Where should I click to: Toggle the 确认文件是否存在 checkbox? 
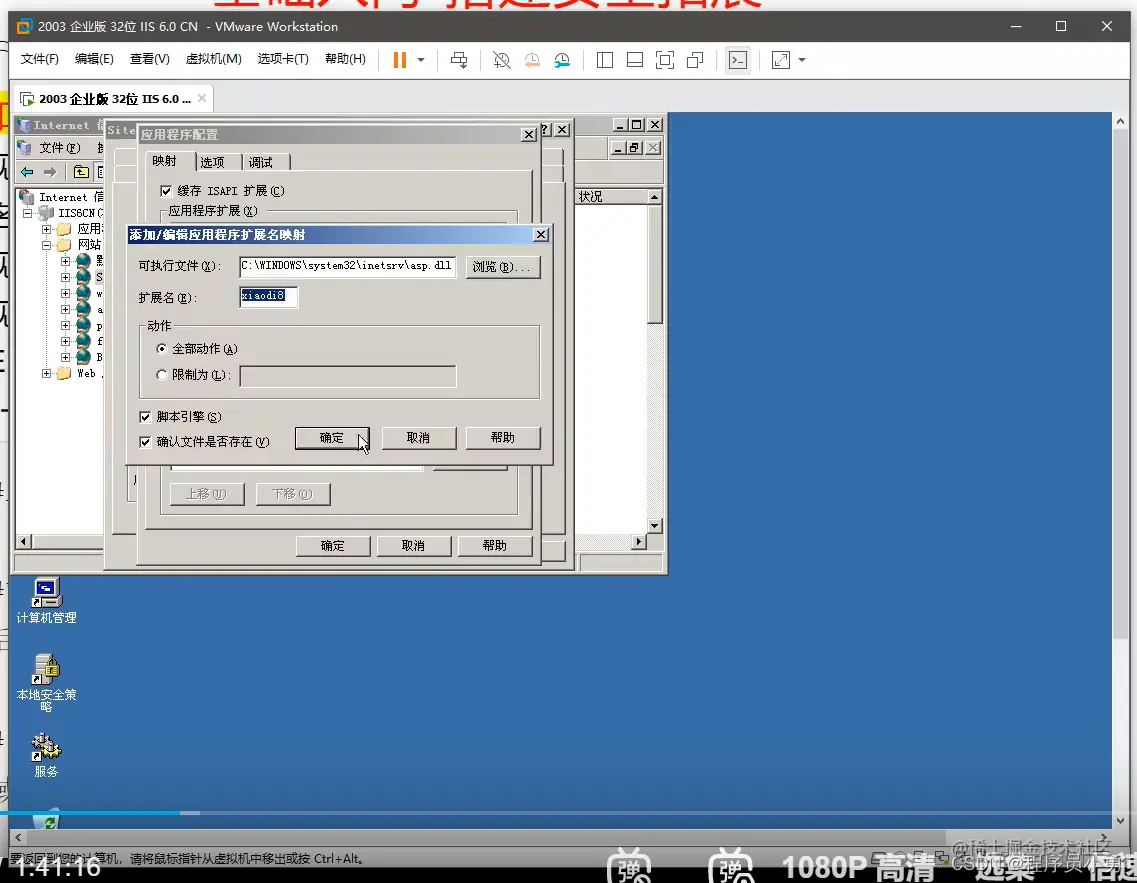click(x=145, y=442)
